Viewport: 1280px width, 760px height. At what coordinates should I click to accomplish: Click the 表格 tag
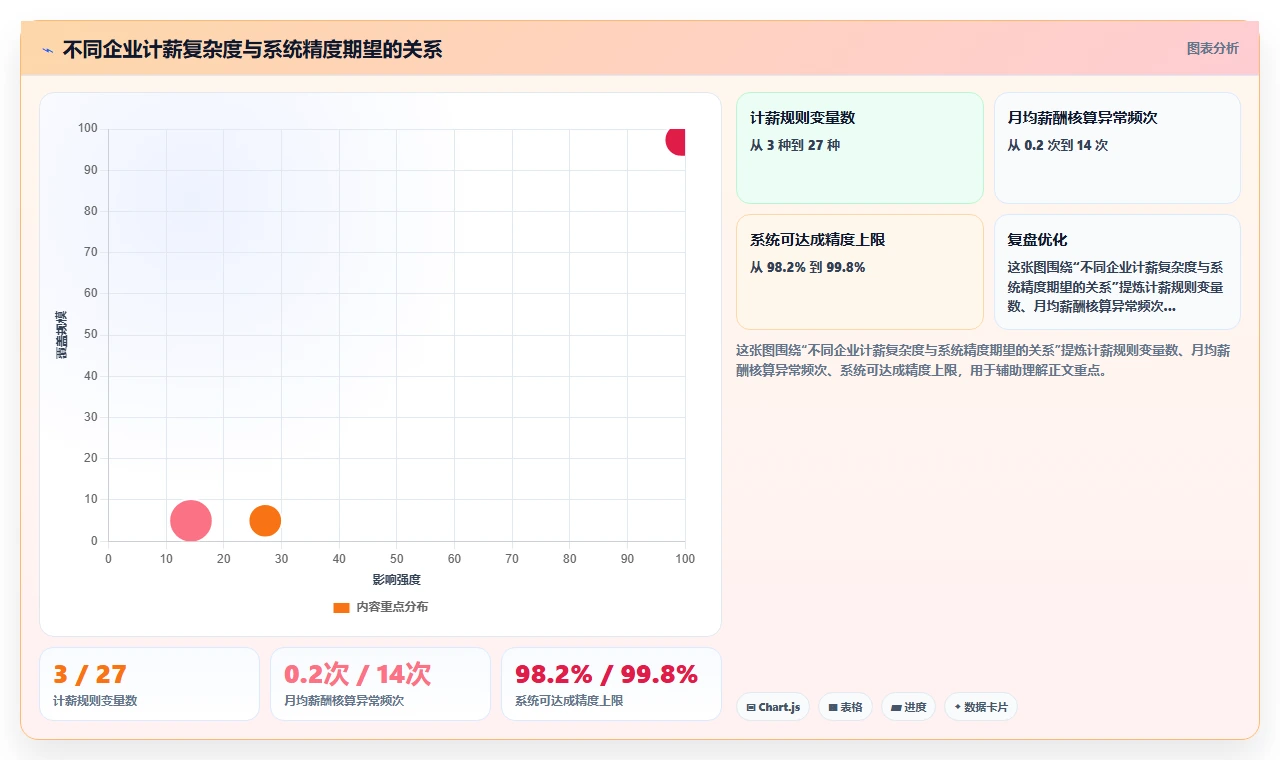(845, 707)
